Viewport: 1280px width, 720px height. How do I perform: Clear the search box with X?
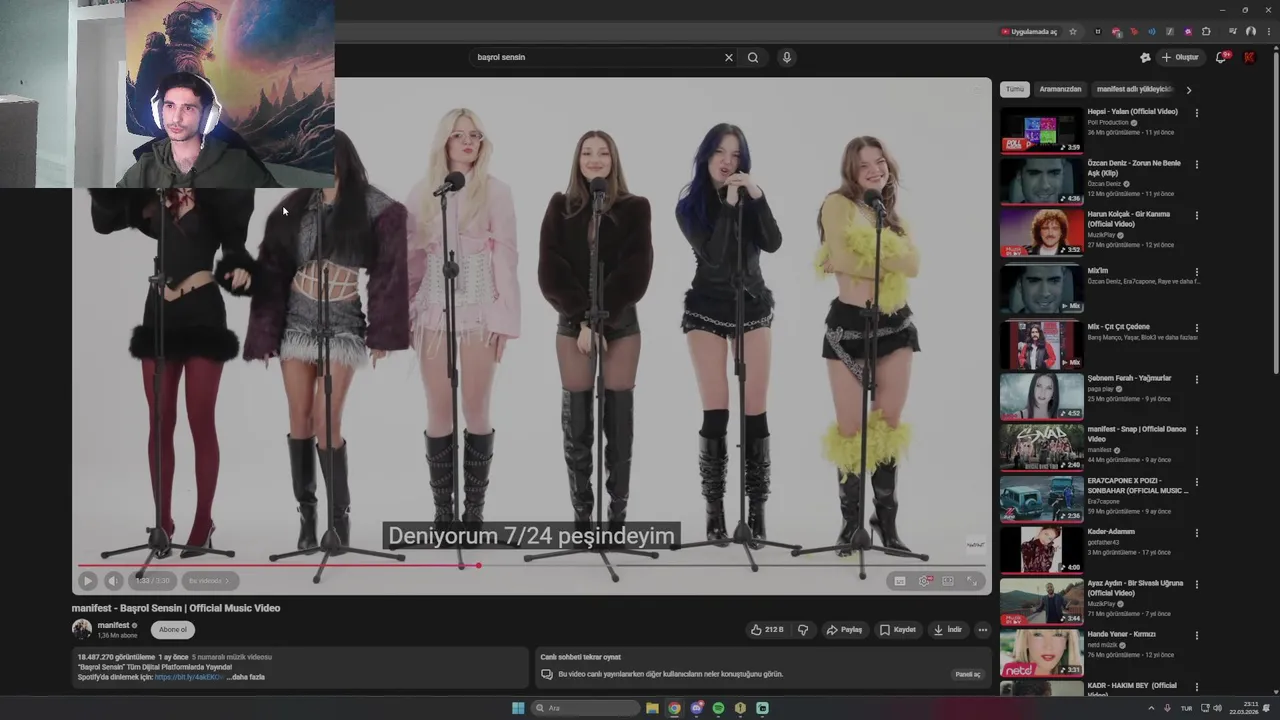point(728,57)
